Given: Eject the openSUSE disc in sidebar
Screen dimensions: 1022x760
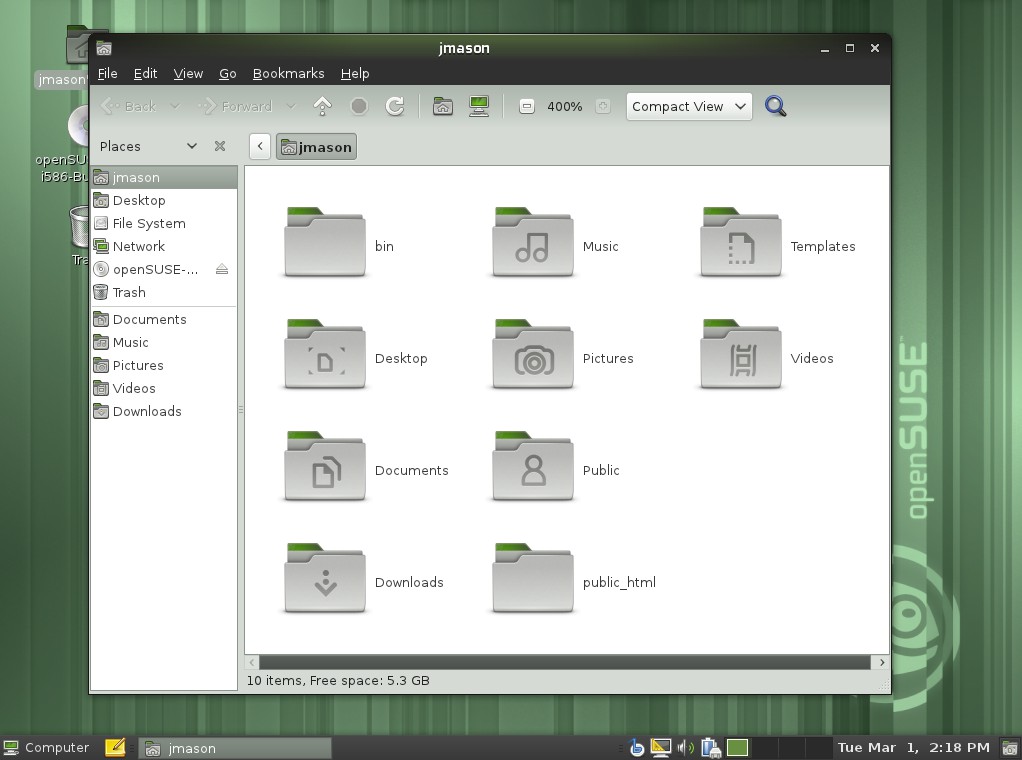Looking at the screenshot, I should (x=222, y=269).
